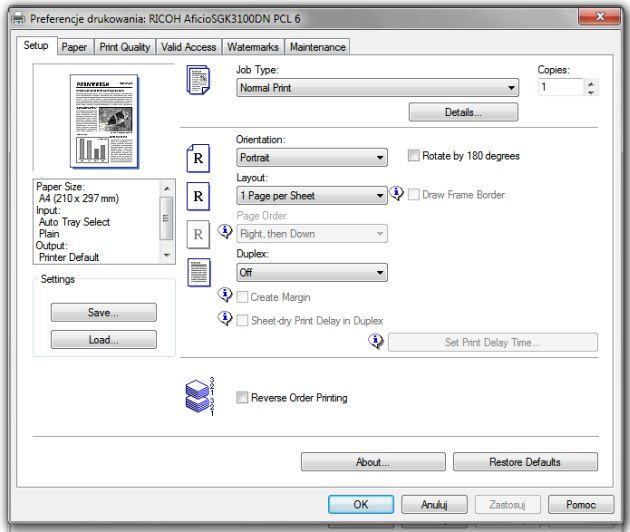The image size is (630, 532).
Task: Click Set Print Delay Time... button
Action: coord(493,342)
